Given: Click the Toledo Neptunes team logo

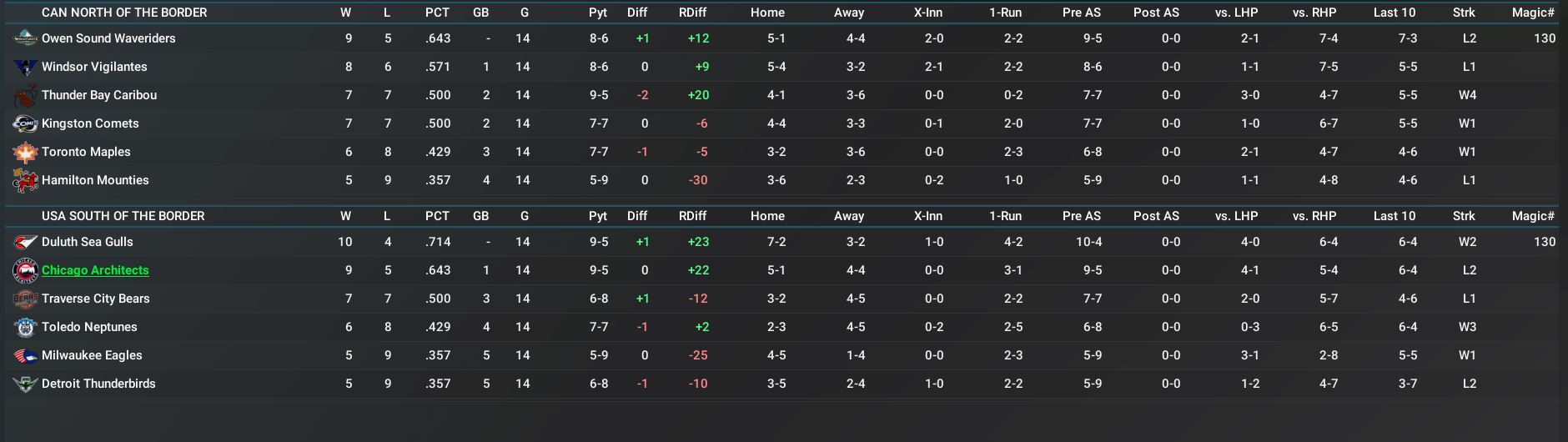Looking at the screenshot, I should (x=25, y=327).
